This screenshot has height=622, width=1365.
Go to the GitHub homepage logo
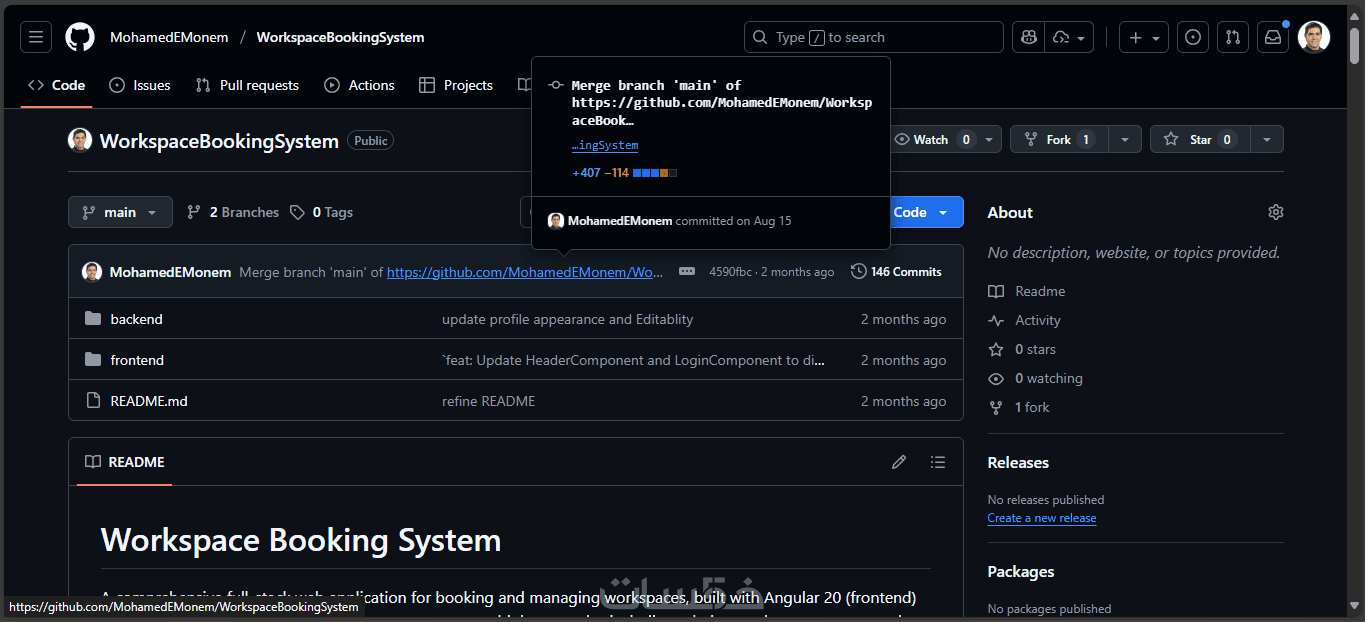point(80,37)
